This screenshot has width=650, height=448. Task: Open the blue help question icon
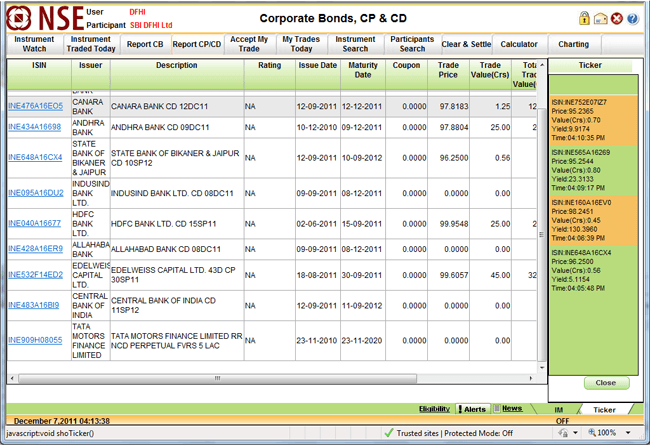point(632,18)
